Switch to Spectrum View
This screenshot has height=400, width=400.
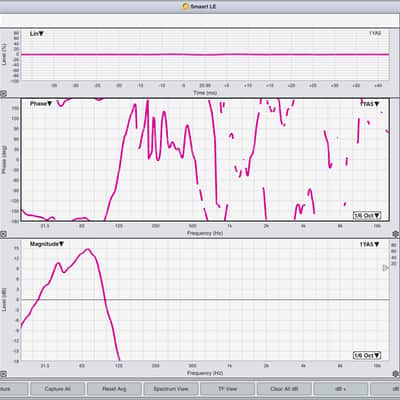171,389
